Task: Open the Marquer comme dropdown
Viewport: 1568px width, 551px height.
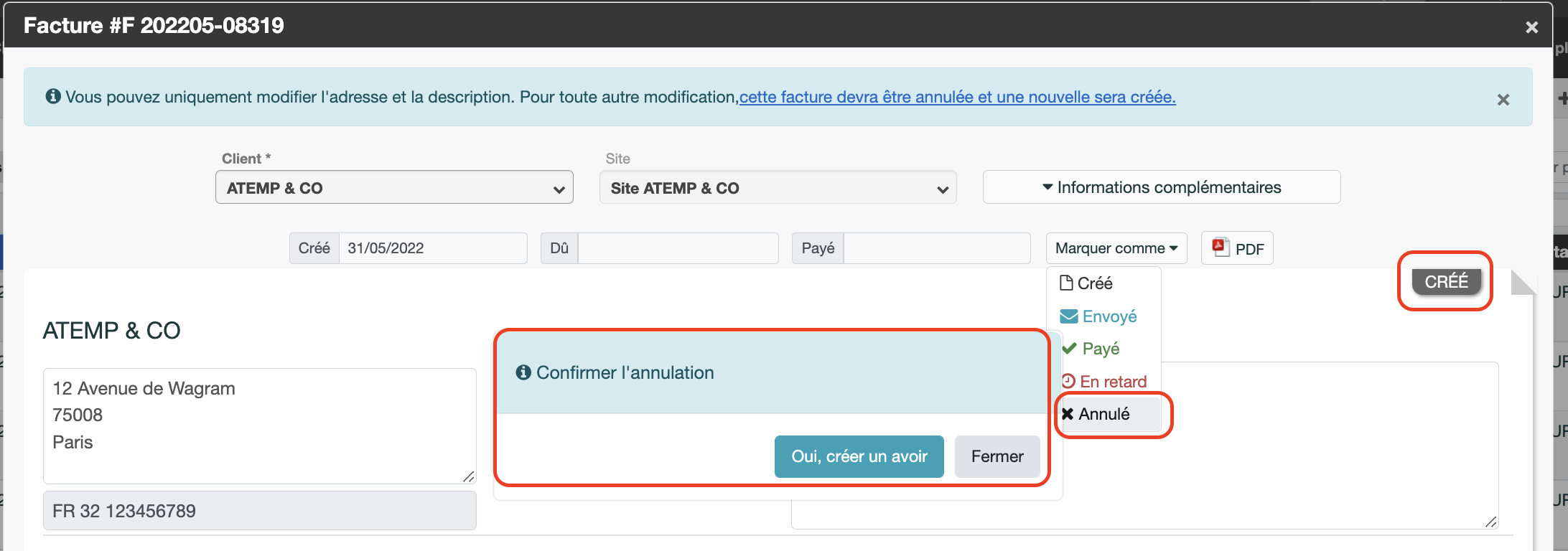Action: (x=1116, y=248)
